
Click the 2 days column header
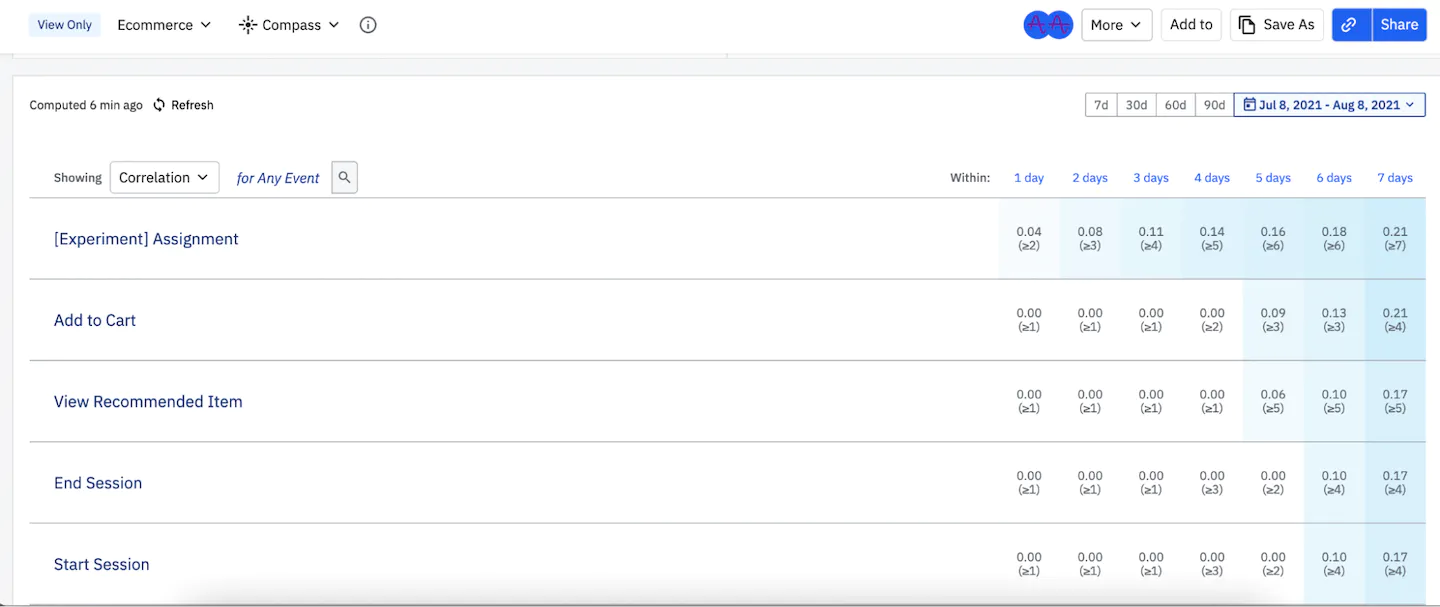[x=1090, y=178]
